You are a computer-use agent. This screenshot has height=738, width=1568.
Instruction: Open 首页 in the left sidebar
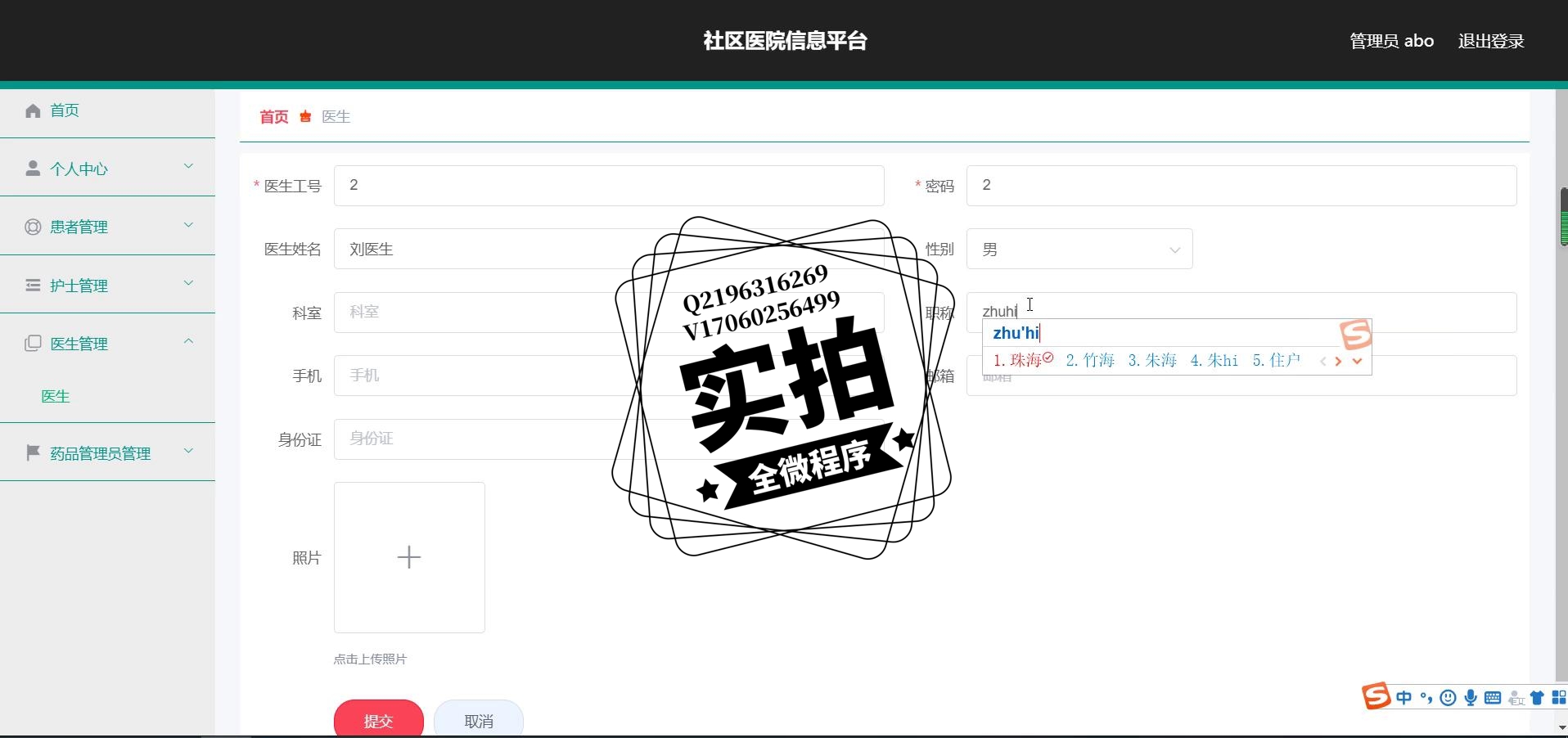(107, 110)
